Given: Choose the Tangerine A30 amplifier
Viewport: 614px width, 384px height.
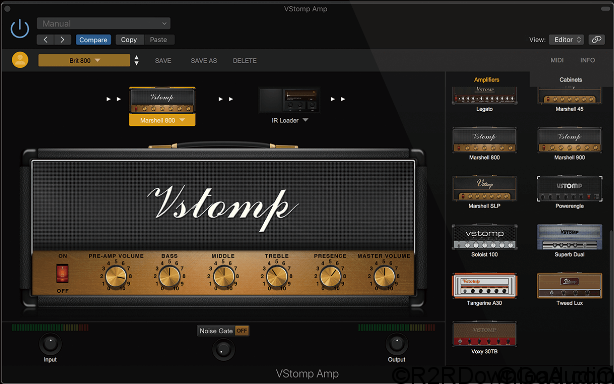Looking at the screenshot, I should point(484,289).
